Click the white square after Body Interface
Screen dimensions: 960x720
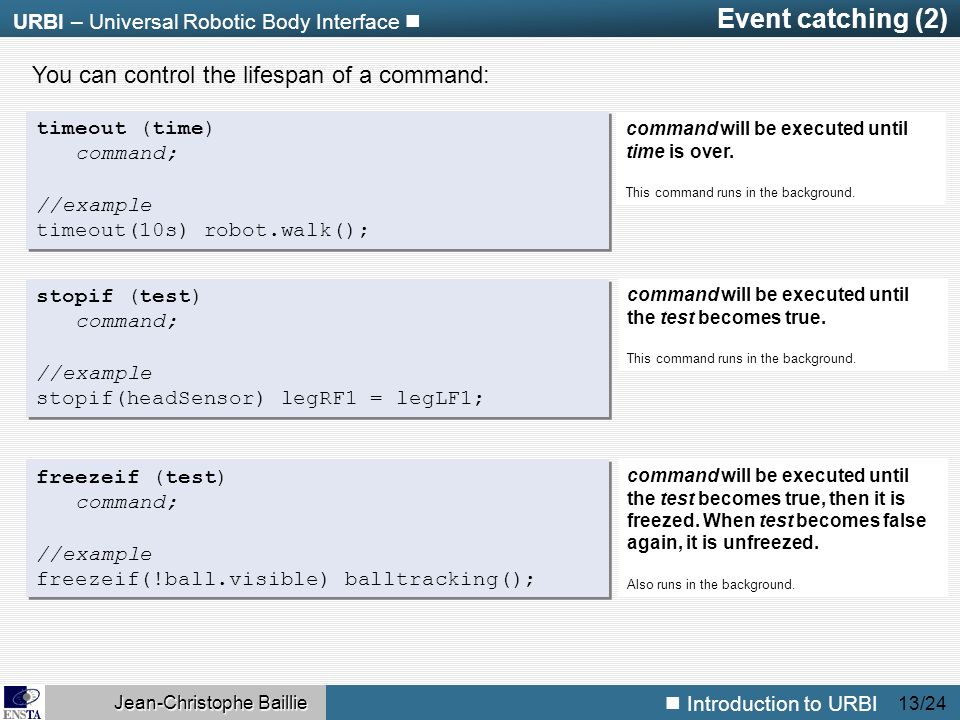pos(413,21)
